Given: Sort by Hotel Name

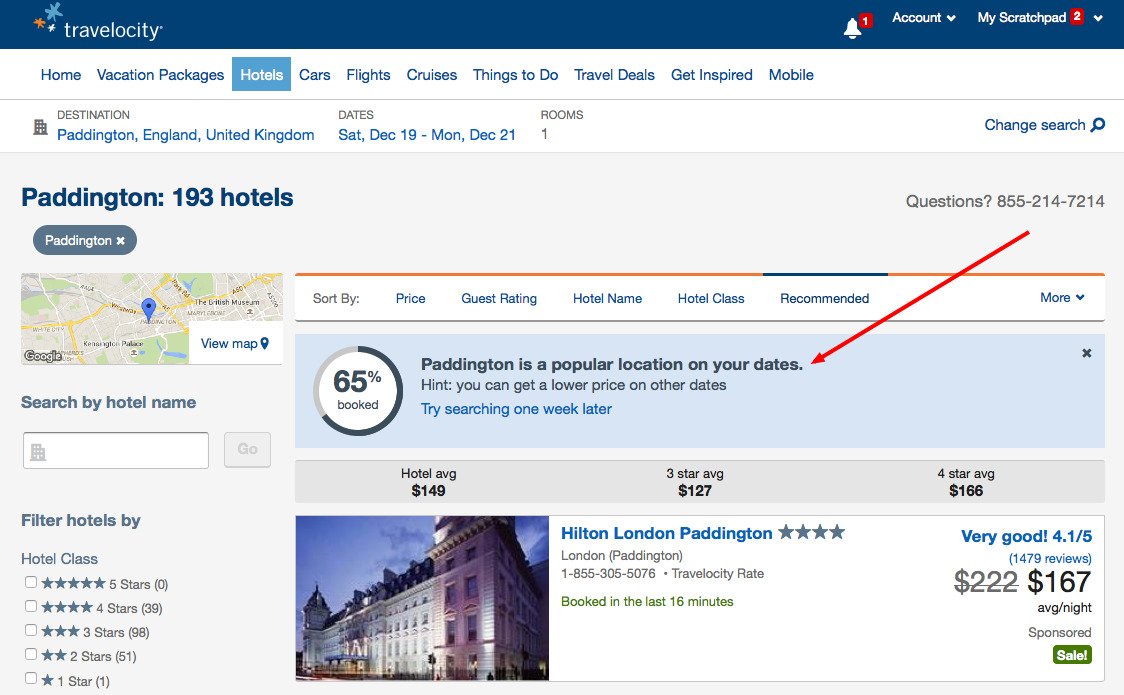Looking at the screenshot, I should pyautogui.click(x=607, y=298).
